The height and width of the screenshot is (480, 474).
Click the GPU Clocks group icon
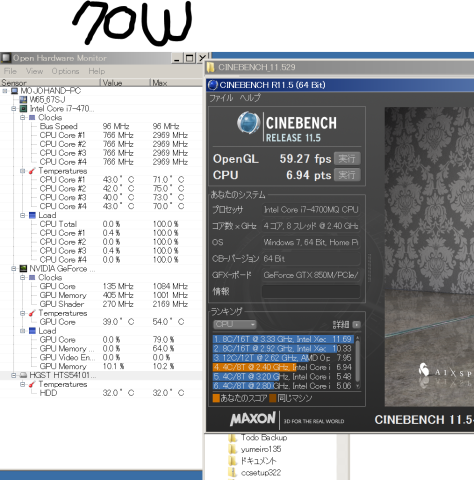click(32, 277)
